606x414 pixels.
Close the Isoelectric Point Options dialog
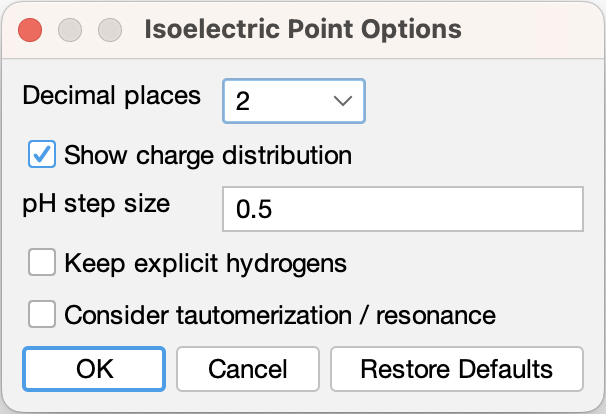30,28
